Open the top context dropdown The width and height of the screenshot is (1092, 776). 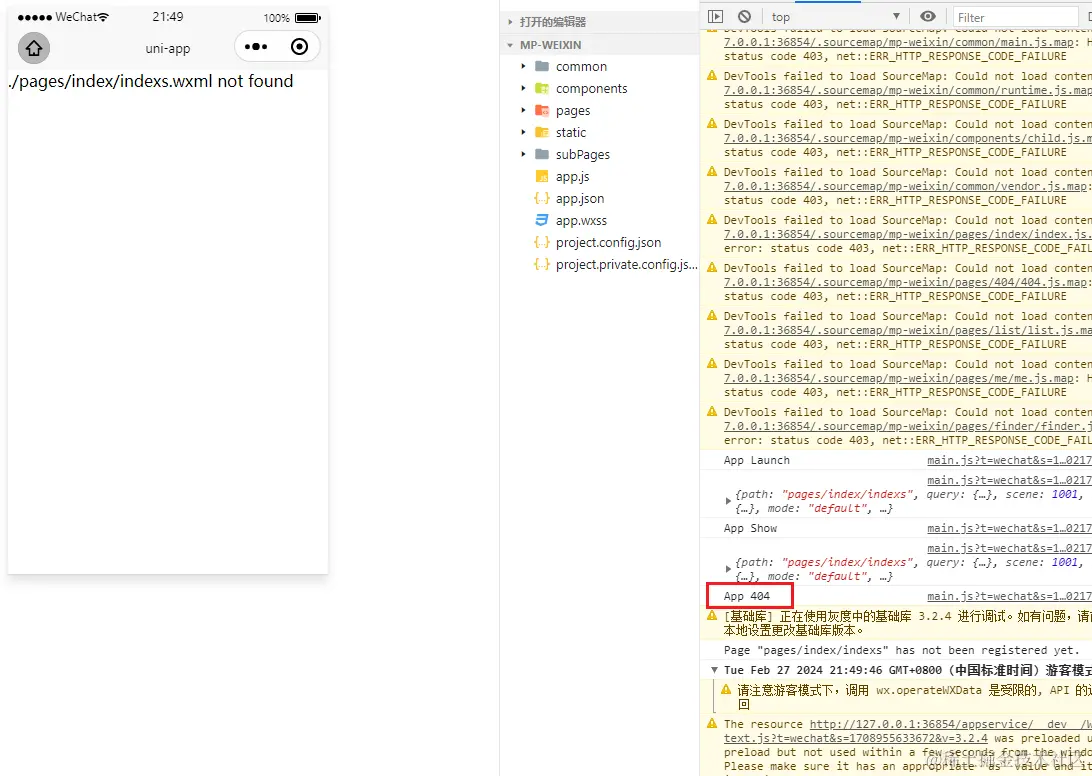[x=836, y=17]
